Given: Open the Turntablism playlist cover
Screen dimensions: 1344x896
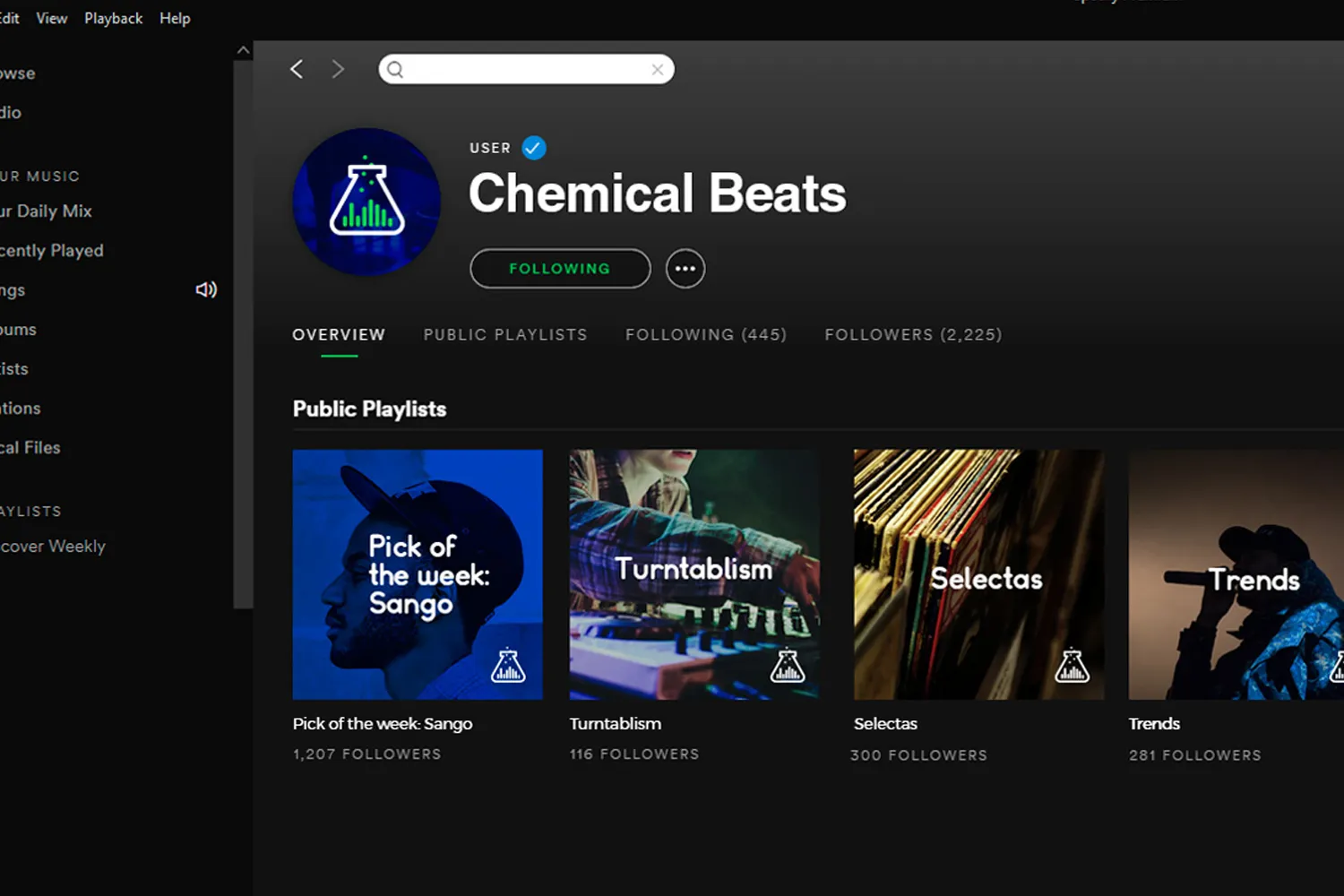Looking at the screenshot, I should [694, 574].
